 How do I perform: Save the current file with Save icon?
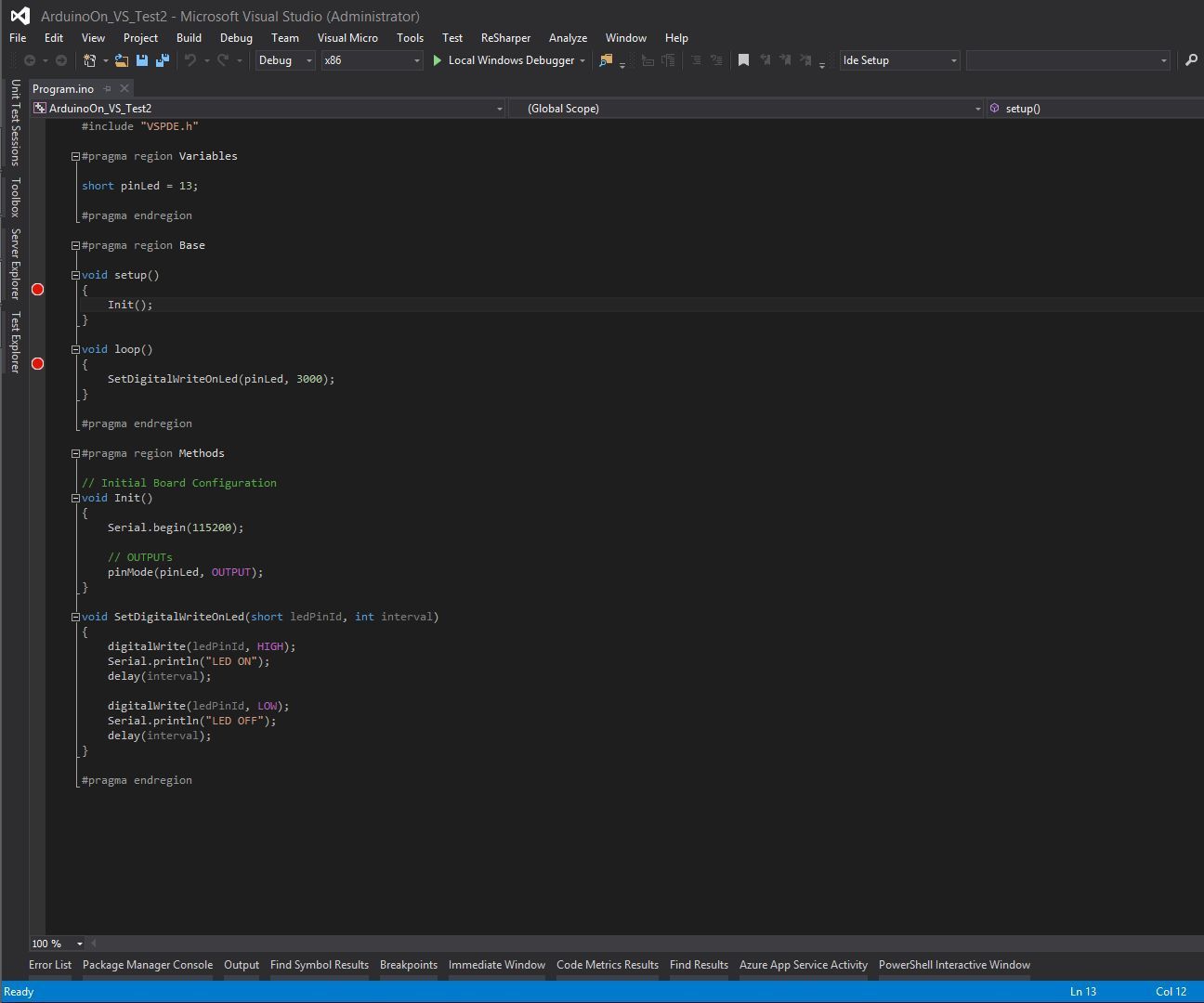(x=142, y=60)
